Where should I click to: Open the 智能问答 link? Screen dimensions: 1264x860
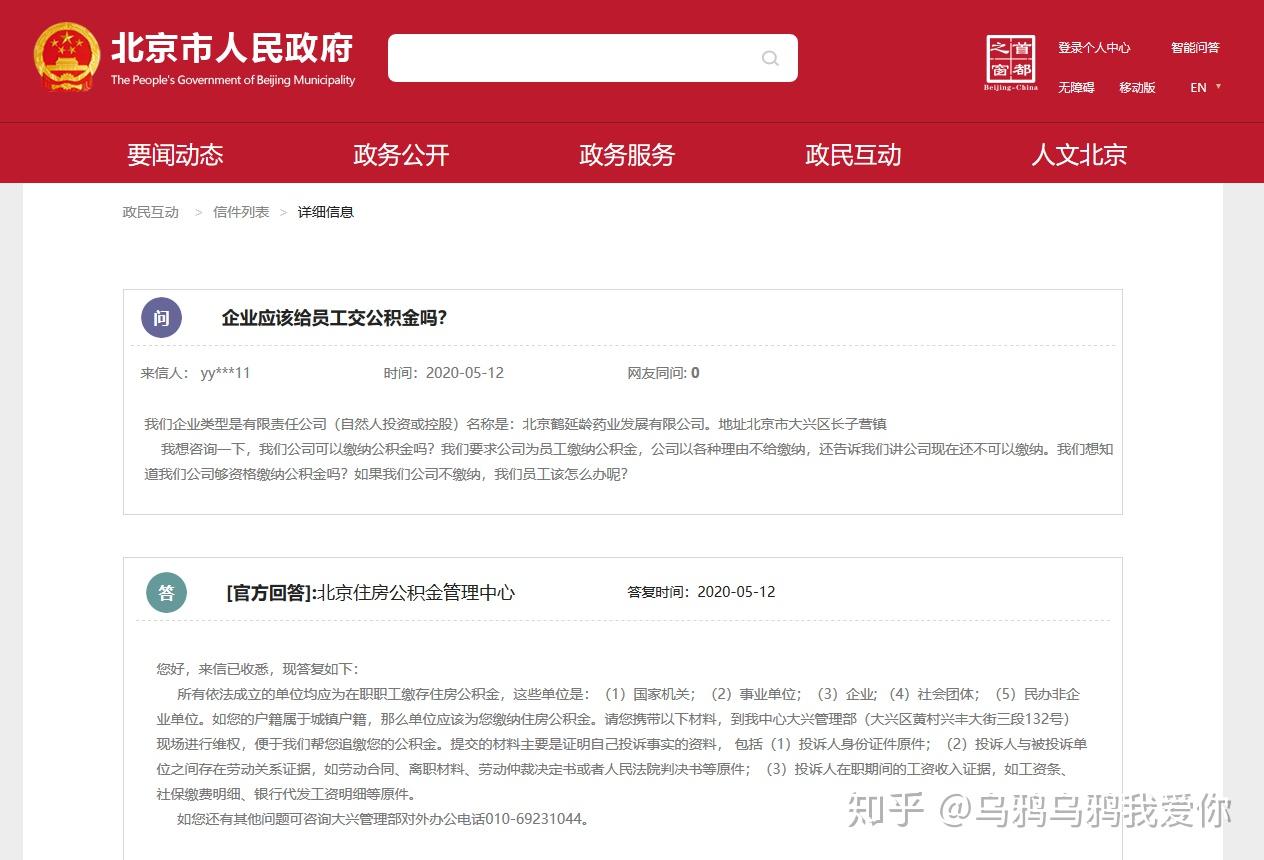tap(1195, 48)
